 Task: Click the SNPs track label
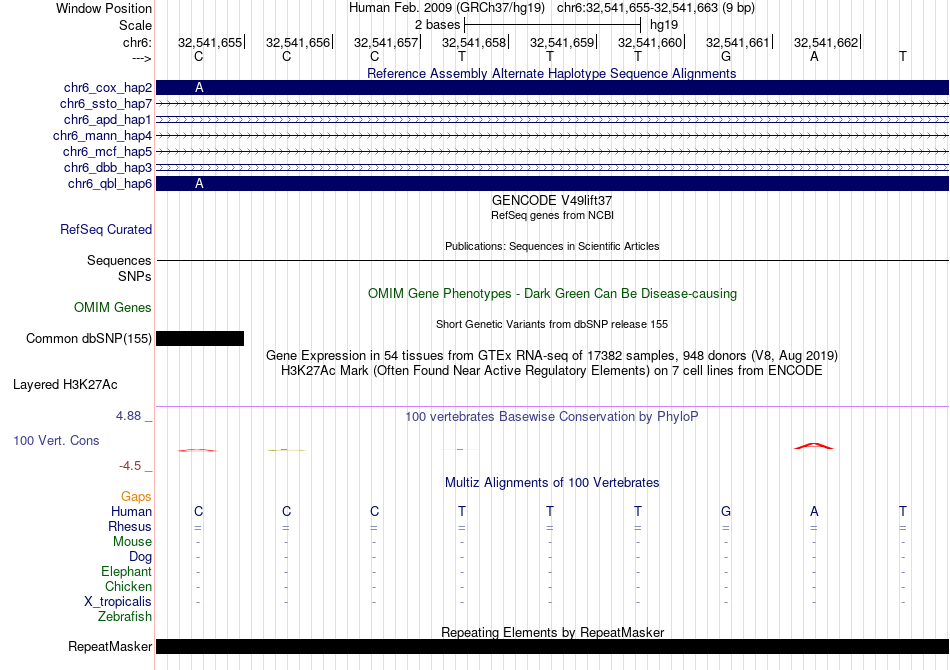pyautogui.click(x=135, y=276)
